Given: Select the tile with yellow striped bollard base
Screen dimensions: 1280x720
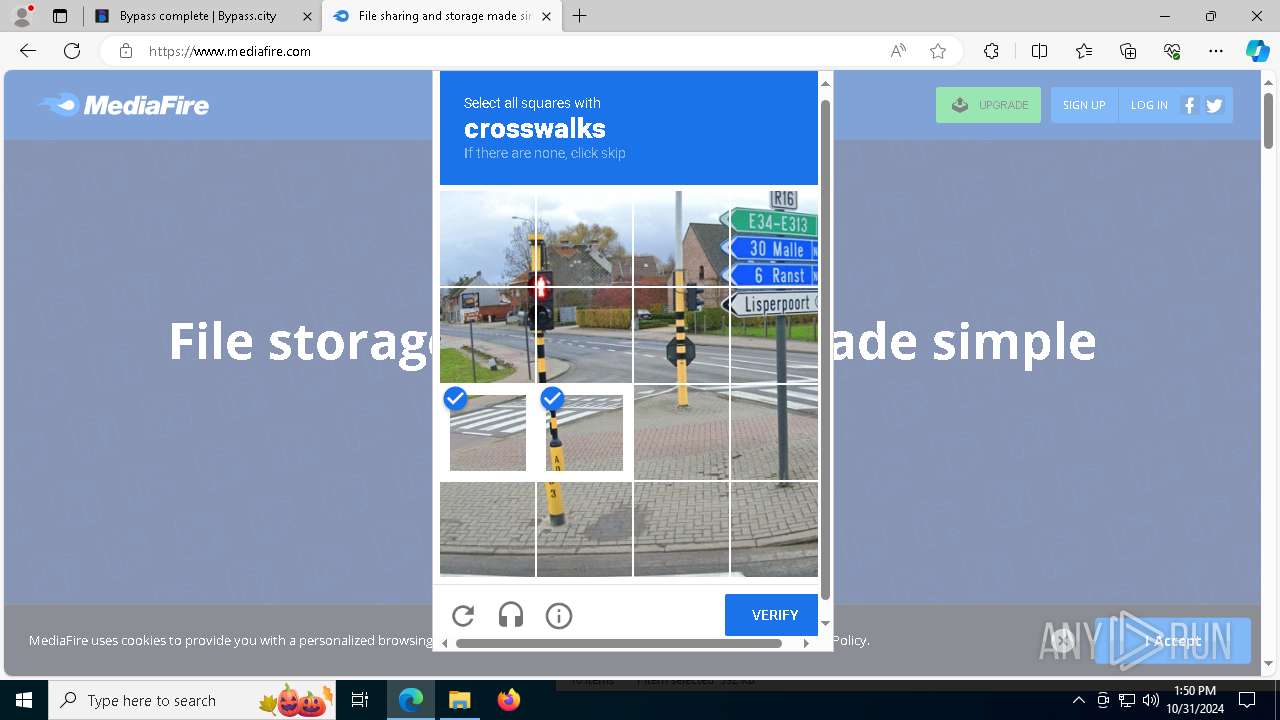Looking at the screenshot, I should click(x=584, y=529).
